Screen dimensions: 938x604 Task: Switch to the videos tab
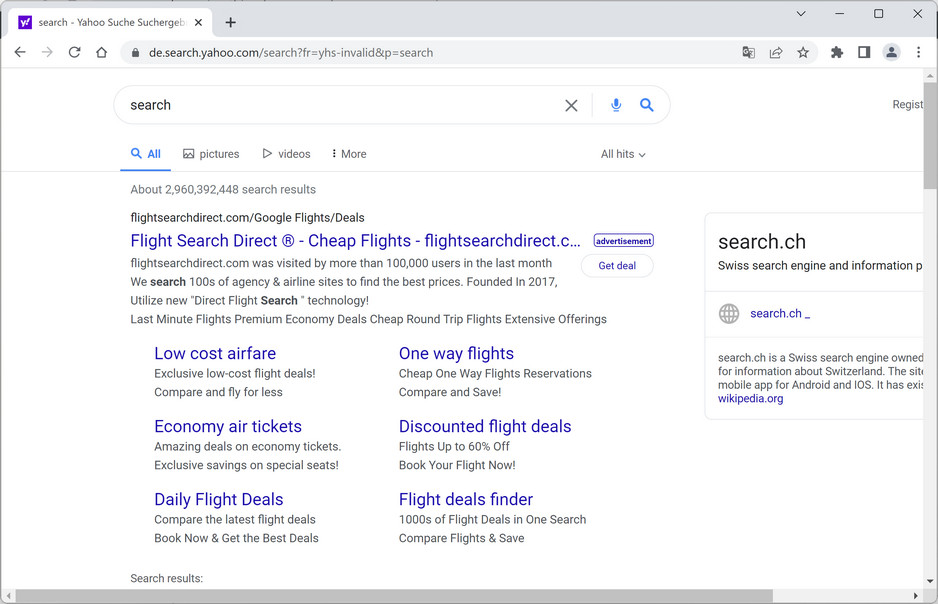pyautogui.click(x=286, y=154)
